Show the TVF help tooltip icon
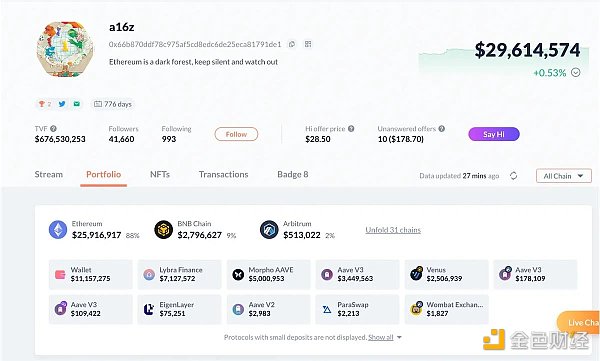600x361 pixels. point(54,129)
